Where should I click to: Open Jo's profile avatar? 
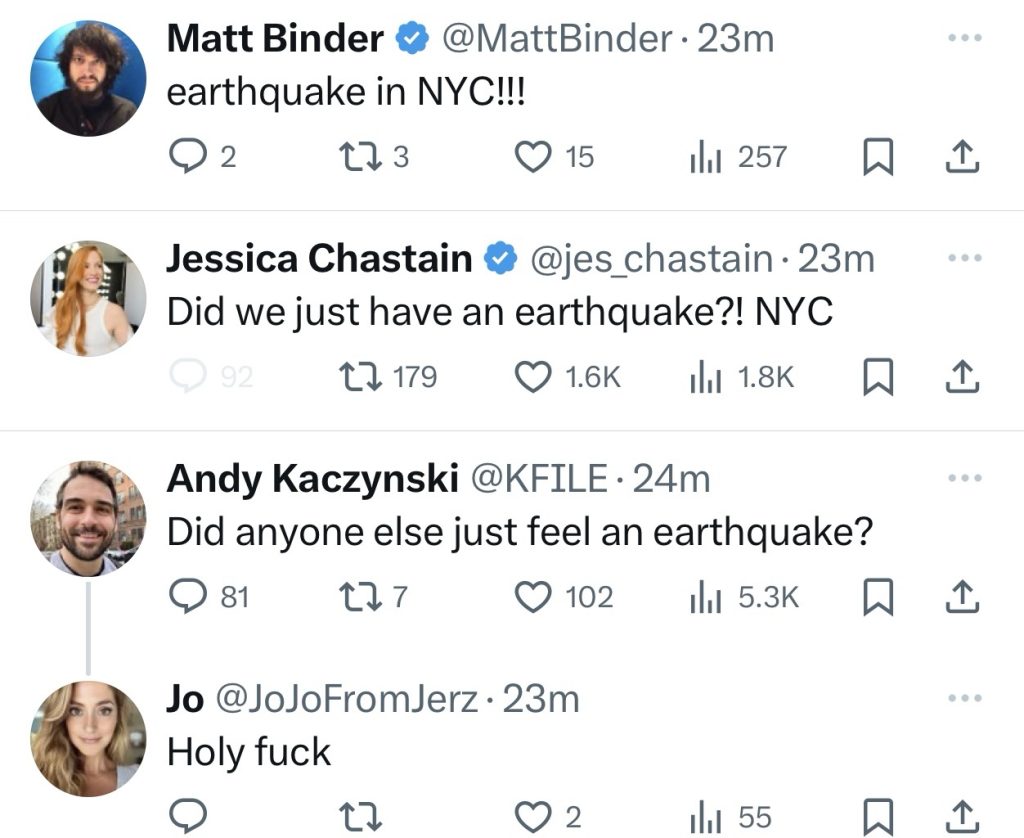point(88,738)
